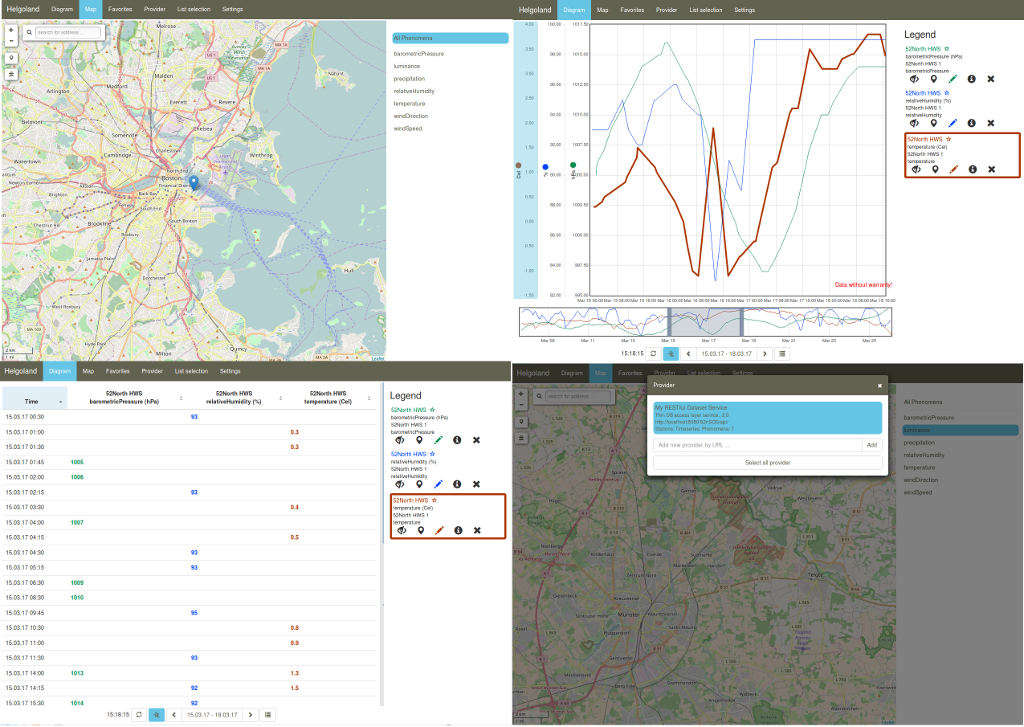Show relativeHumidity location in chart panel legend
The width and height of the screenshot is (1024, 727).
point(933,123)
